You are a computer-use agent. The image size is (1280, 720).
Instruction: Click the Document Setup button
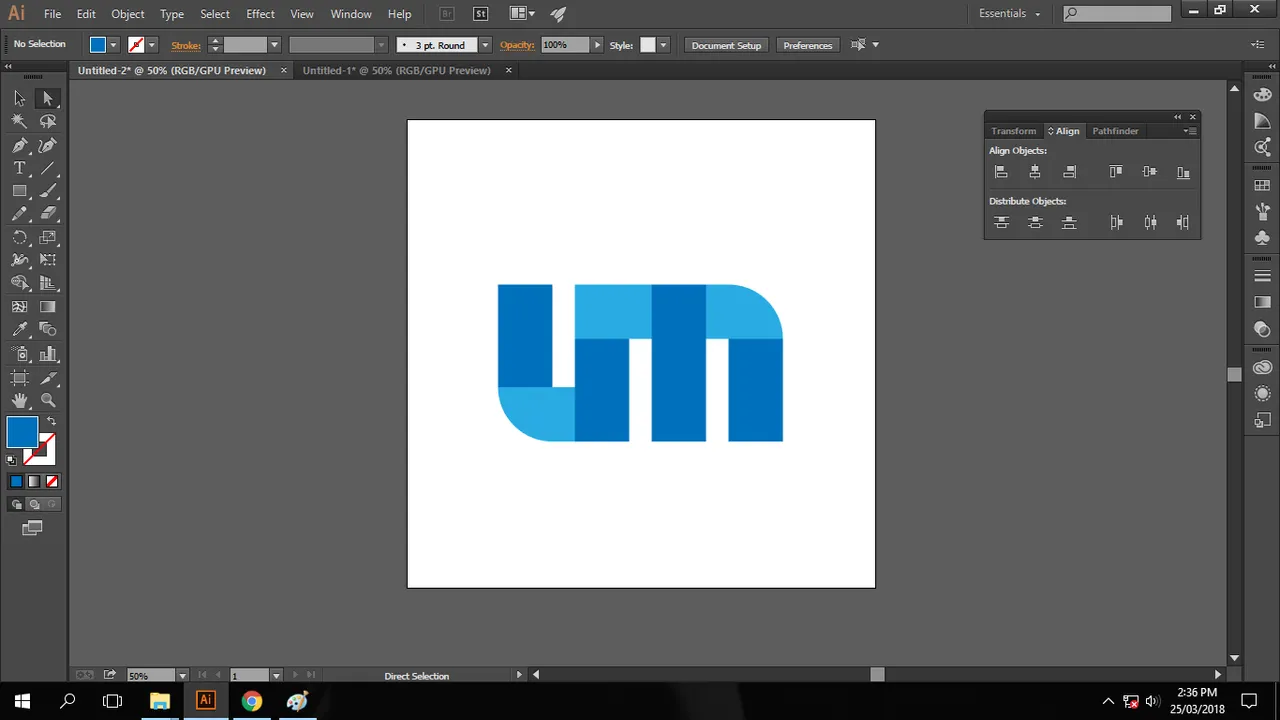pyautogui.click(x=726, y=45)
